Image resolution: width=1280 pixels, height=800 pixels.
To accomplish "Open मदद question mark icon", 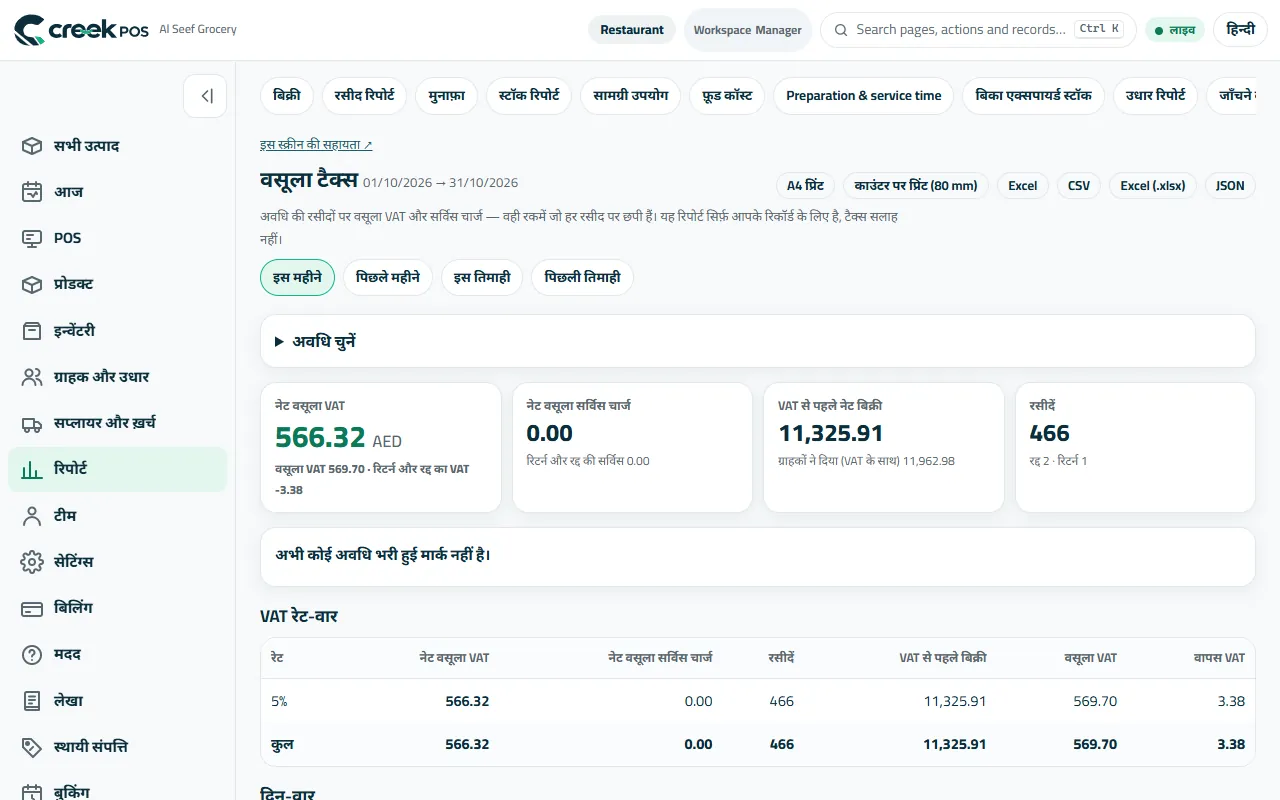I will [x=32, y=655].
